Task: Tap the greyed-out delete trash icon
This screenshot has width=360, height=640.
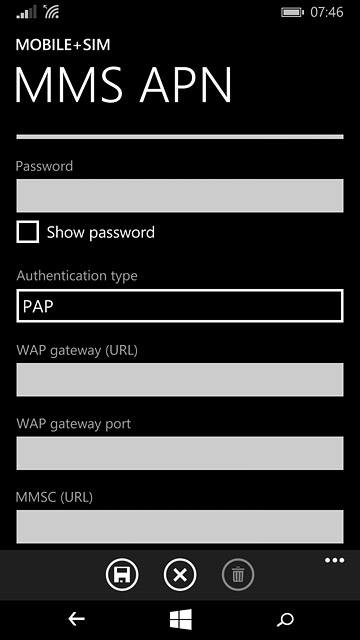Action: (x=238, y=576)
